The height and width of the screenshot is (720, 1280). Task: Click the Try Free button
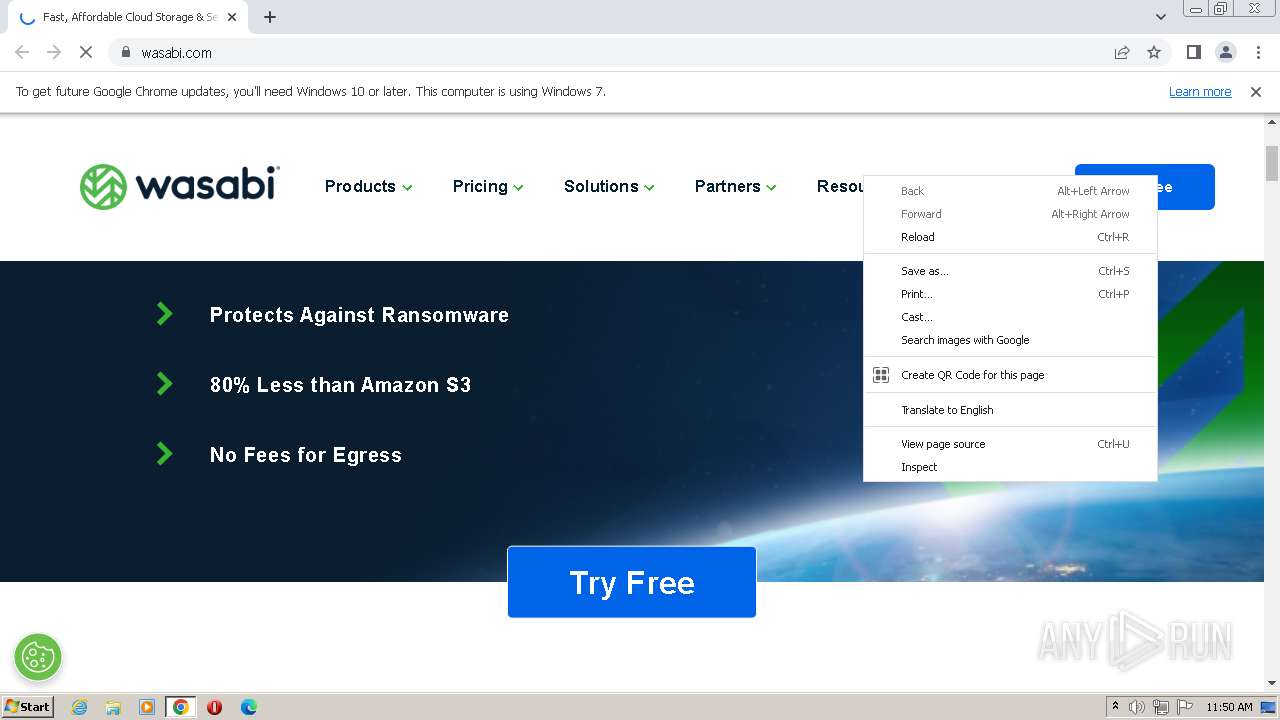coord(632,582)
